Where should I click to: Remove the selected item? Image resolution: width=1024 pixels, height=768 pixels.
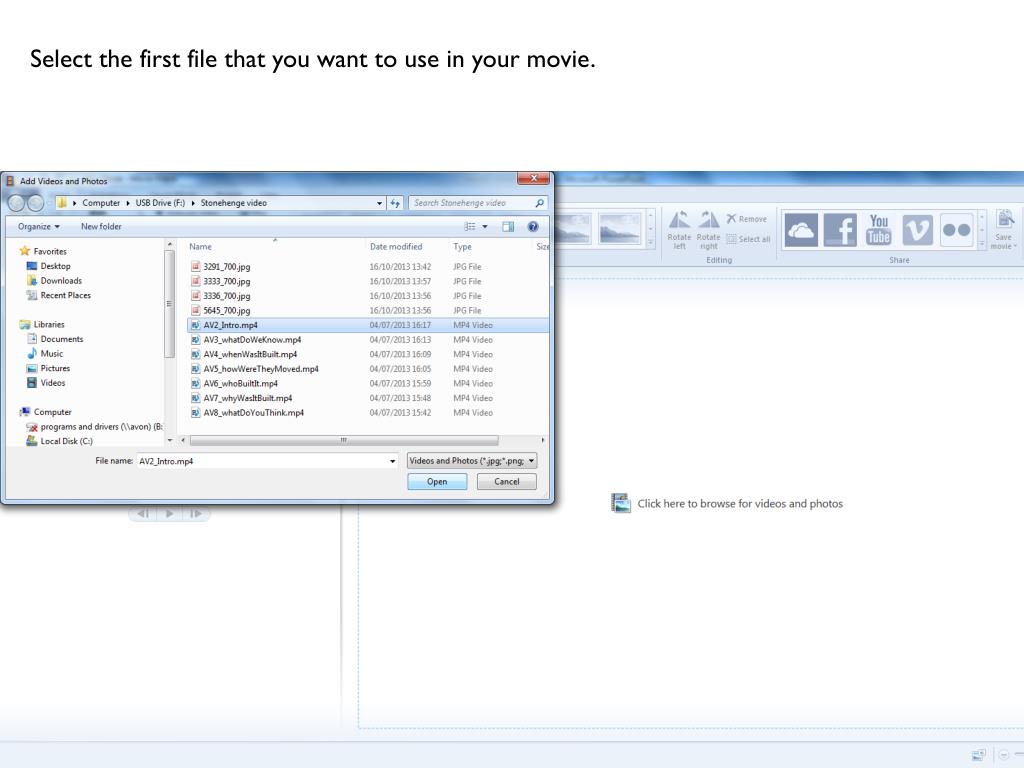click(746, 219)
